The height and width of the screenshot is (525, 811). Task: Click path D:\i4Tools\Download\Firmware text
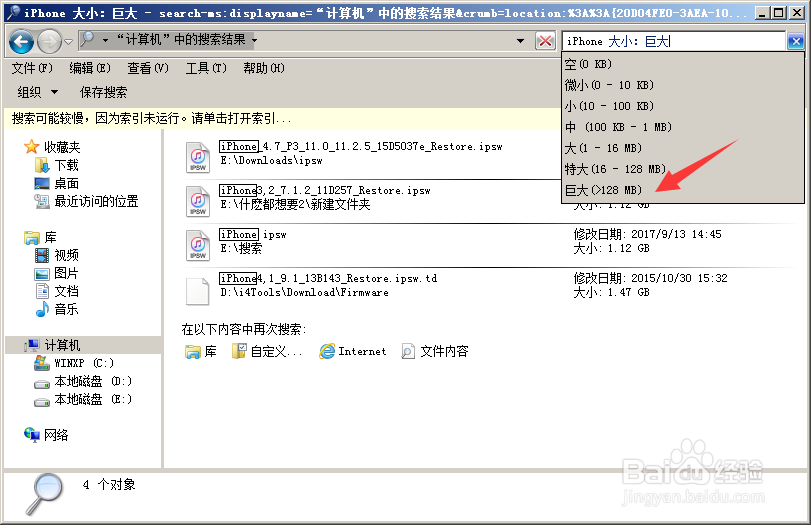[305, 292]
